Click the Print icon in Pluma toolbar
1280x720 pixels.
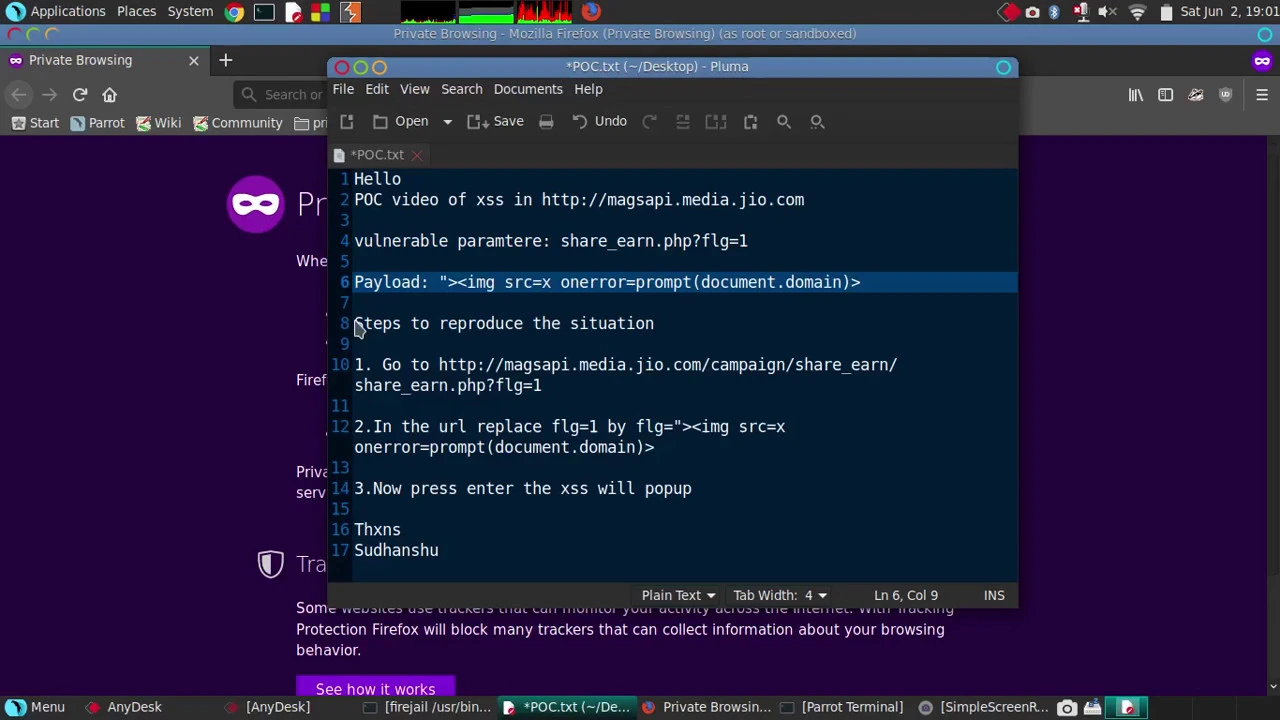click(546, 122)
